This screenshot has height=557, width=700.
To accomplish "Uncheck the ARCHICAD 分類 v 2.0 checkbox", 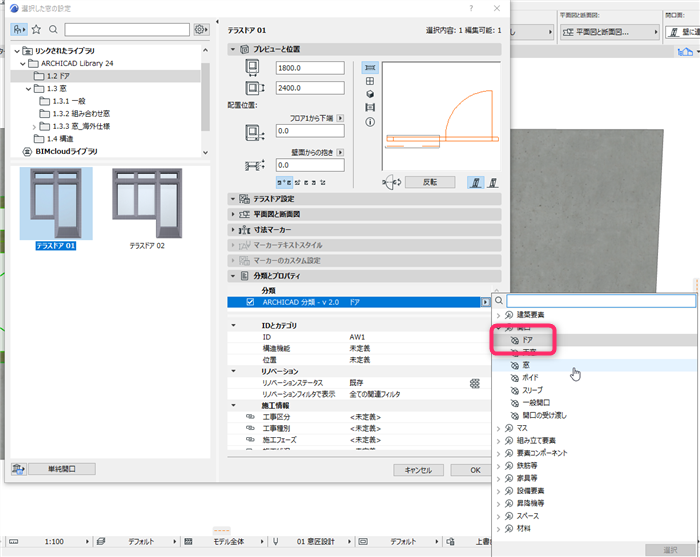I will click(x=250, y=302).
